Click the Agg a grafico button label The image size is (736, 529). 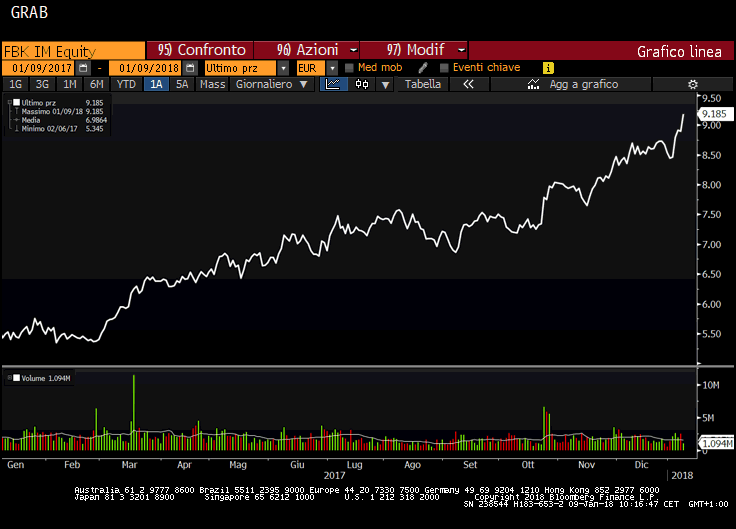tap(584, 84)
